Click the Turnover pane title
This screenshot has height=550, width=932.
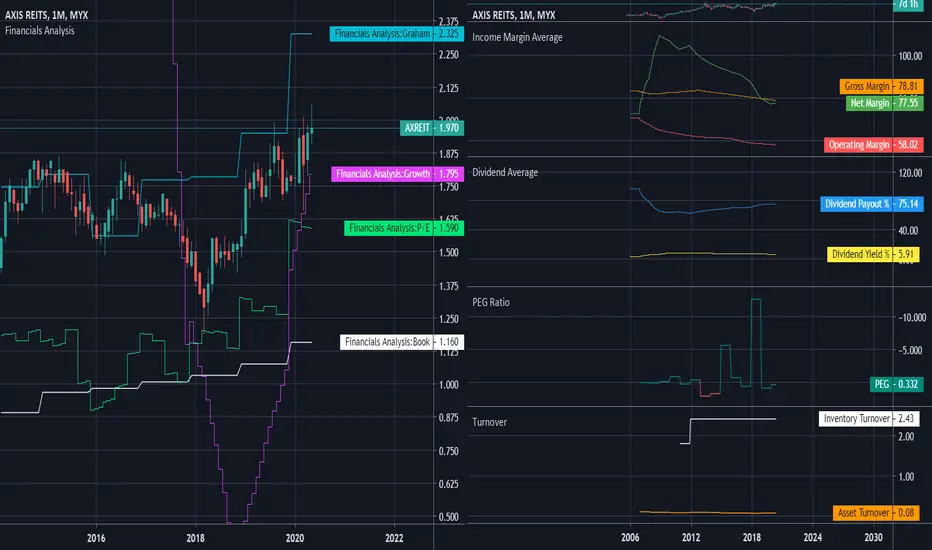489,422
